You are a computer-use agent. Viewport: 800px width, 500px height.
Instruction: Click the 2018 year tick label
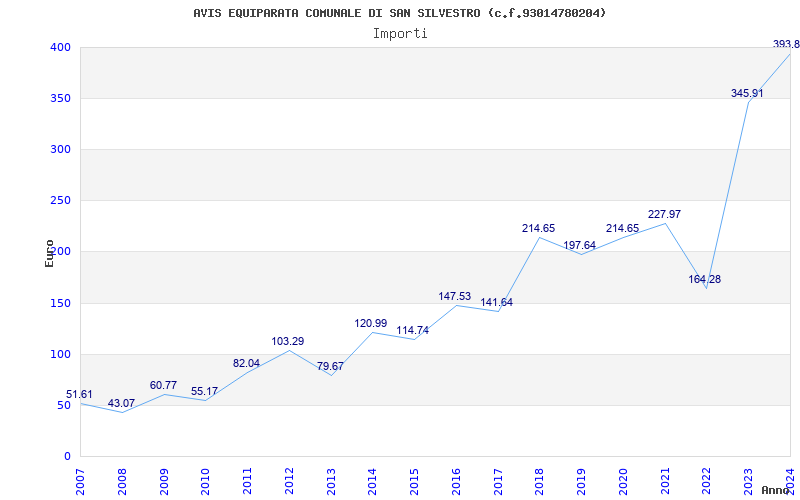[x=540, y=482]
